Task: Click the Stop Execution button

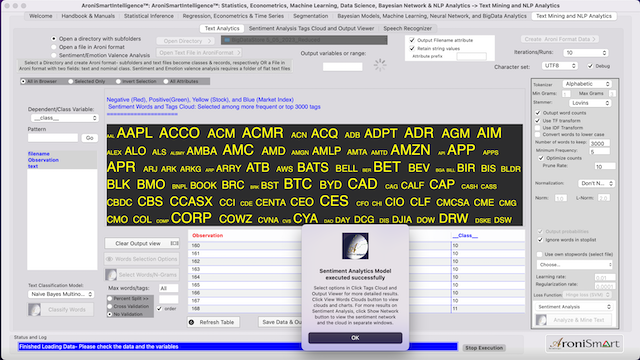Action: 484,348
